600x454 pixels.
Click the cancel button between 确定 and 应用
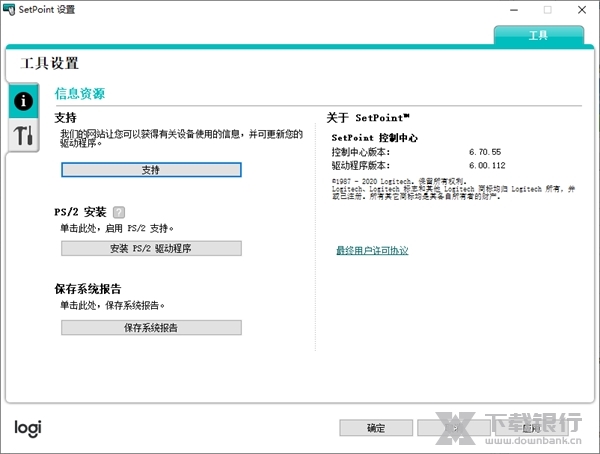(x=453, y=428)
